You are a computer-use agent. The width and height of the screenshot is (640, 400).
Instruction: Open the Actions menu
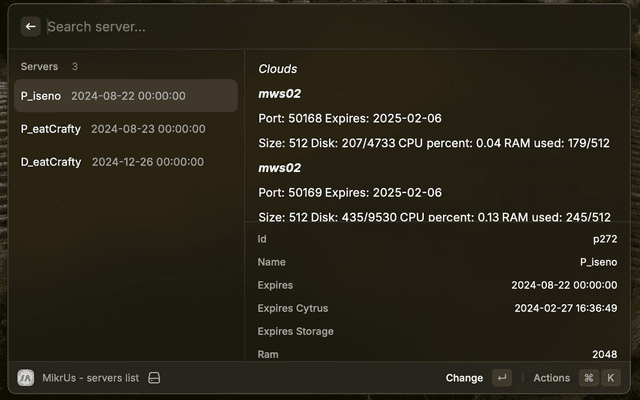coord(551,378)
